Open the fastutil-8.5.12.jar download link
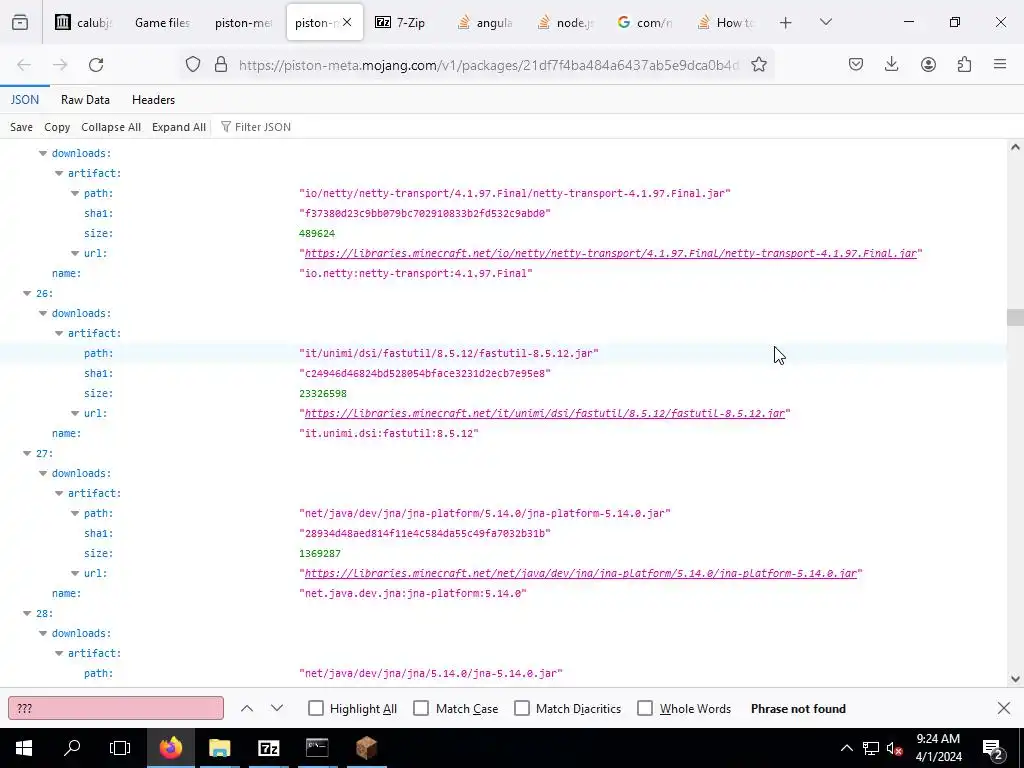 coord(545,413)
